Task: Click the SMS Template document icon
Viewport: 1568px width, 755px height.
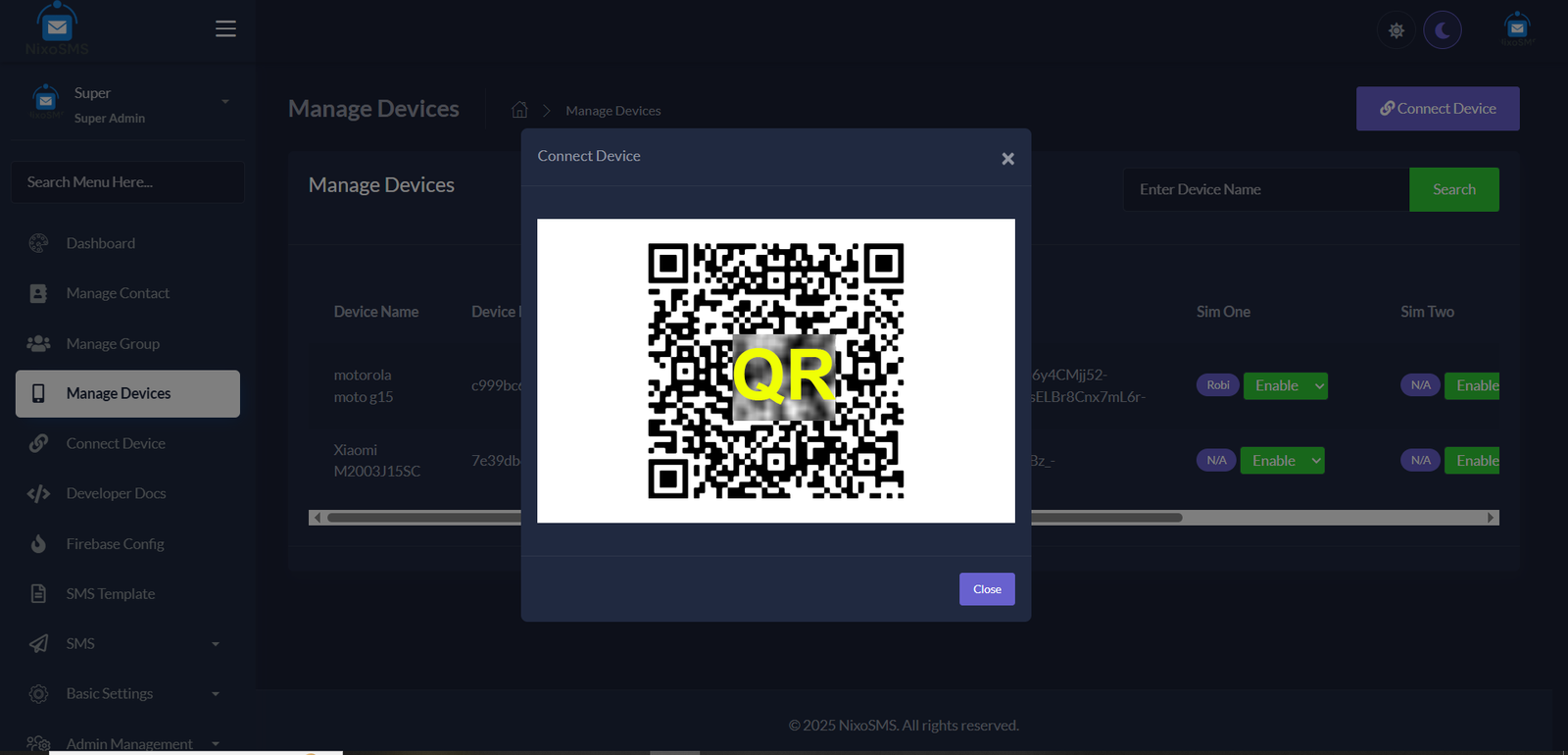Action: click(38, 594)
